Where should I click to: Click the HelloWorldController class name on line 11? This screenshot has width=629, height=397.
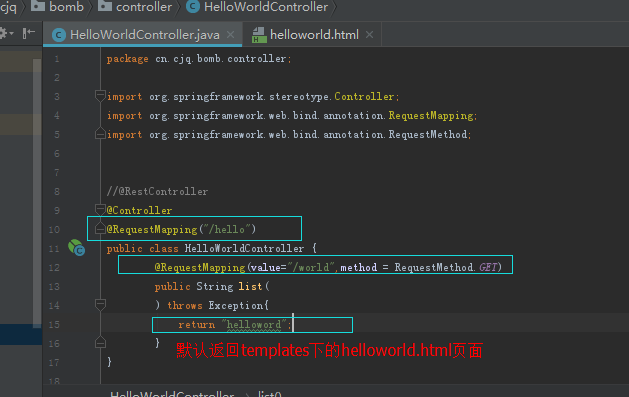[244, 249]
